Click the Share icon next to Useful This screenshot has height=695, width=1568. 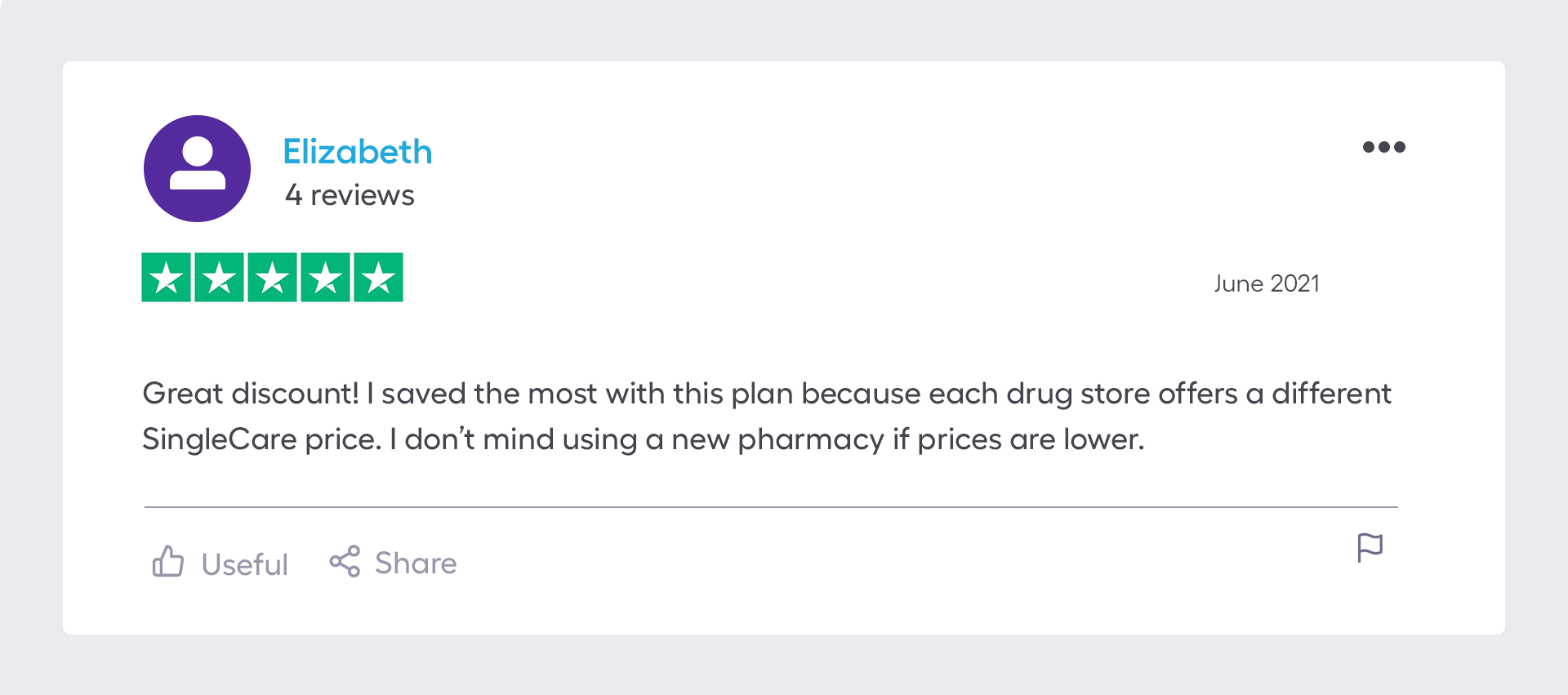tap(346, 562)
